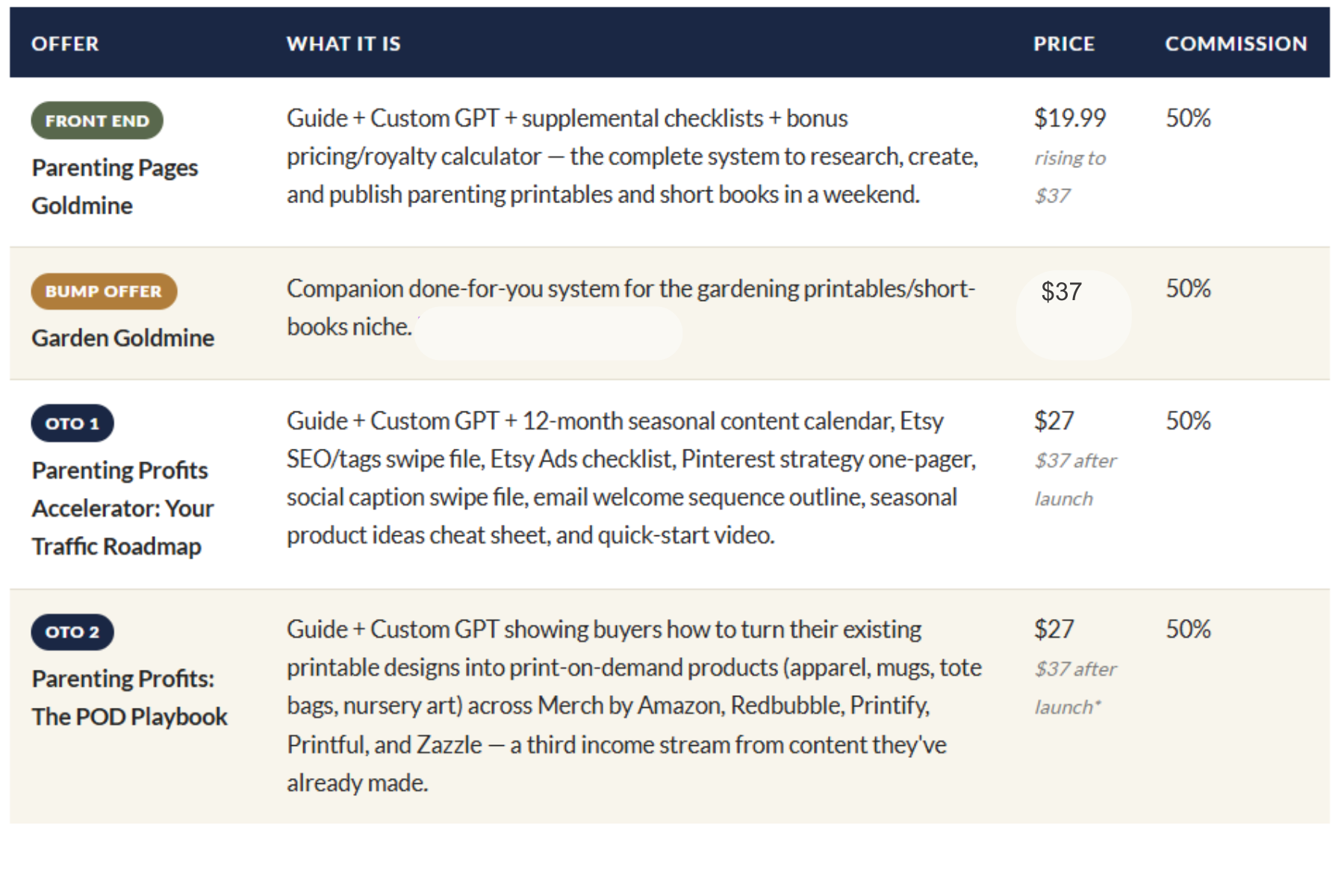Click the $27 price for OTO 2
The image size is (1344, 896).
pyautogui.click(x=1054, y=629)
